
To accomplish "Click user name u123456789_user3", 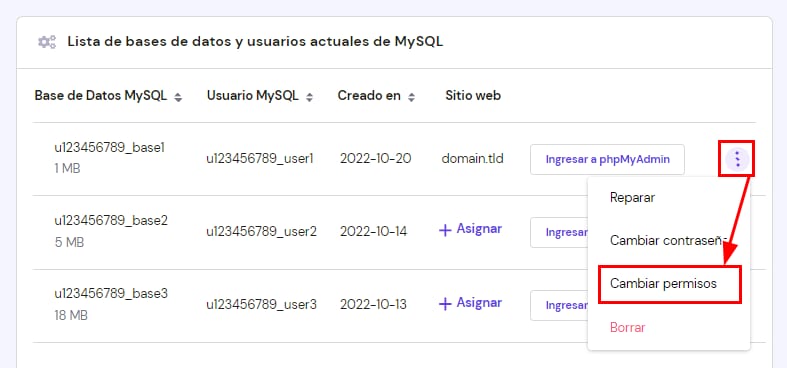I will click(261, 305).
